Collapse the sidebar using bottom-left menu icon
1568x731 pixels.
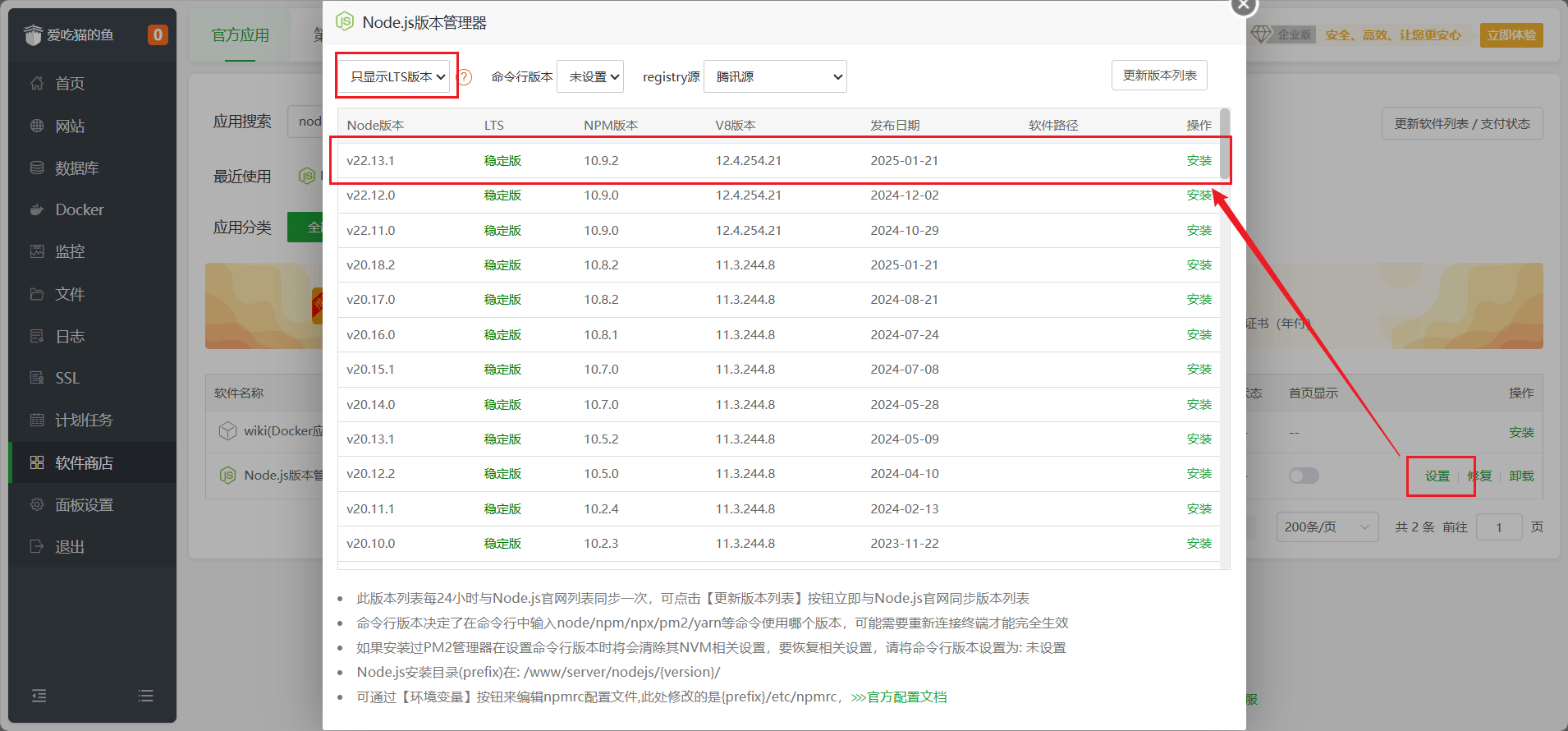[x=39, y=696]
